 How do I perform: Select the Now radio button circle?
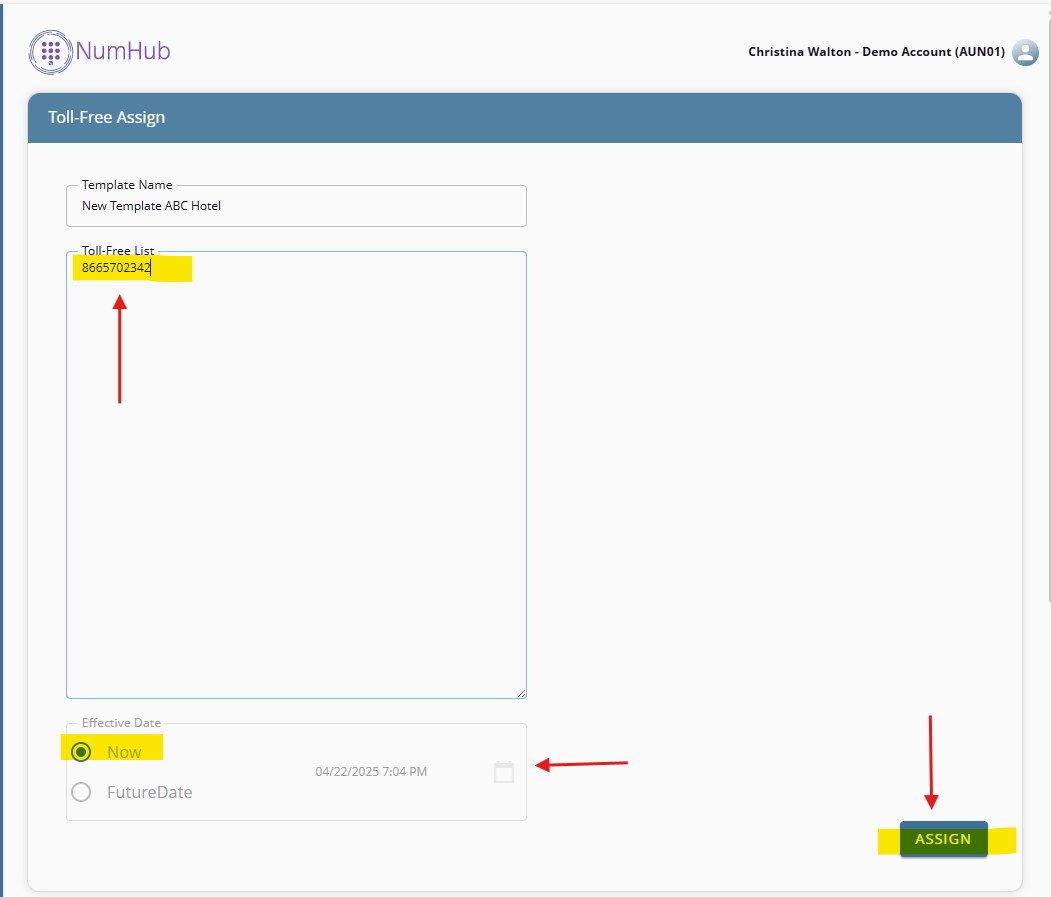(82, 752)
